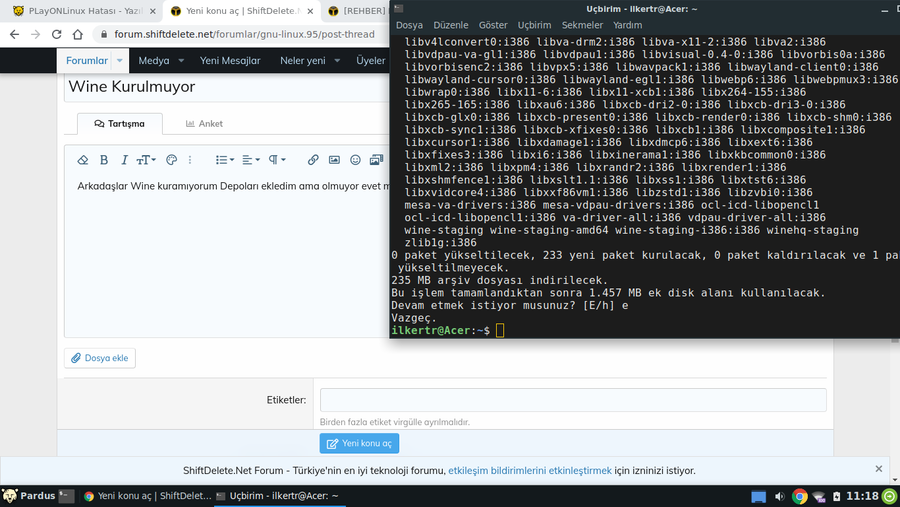Click terminal launcher icon beside Pardus menu
Image resolution: width=900 pixels, height=507 pixels.
[67, 496]
